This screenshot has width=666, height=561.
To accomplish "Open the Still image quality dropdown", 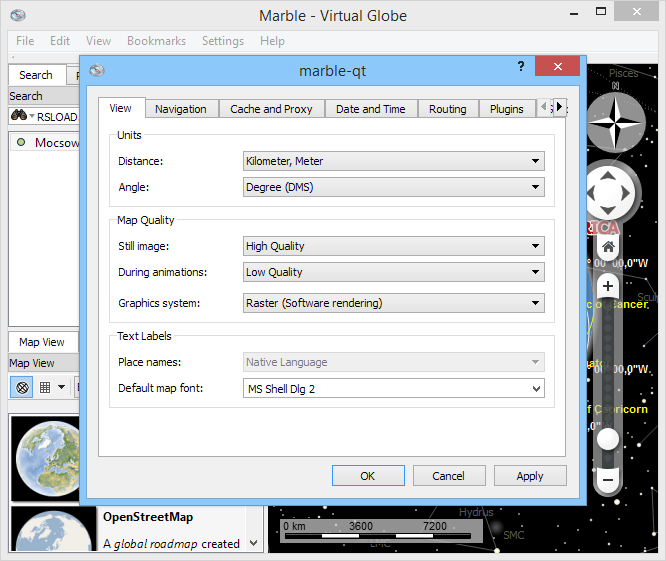I will [393, 246].
